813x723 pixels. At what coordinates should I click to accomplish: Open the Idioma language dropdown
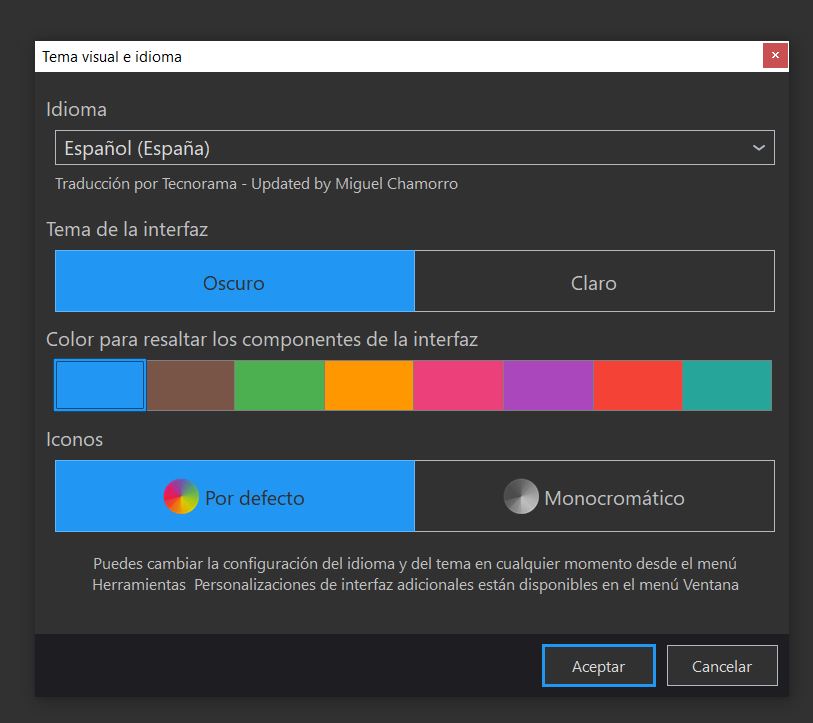(x=400, y=148)
